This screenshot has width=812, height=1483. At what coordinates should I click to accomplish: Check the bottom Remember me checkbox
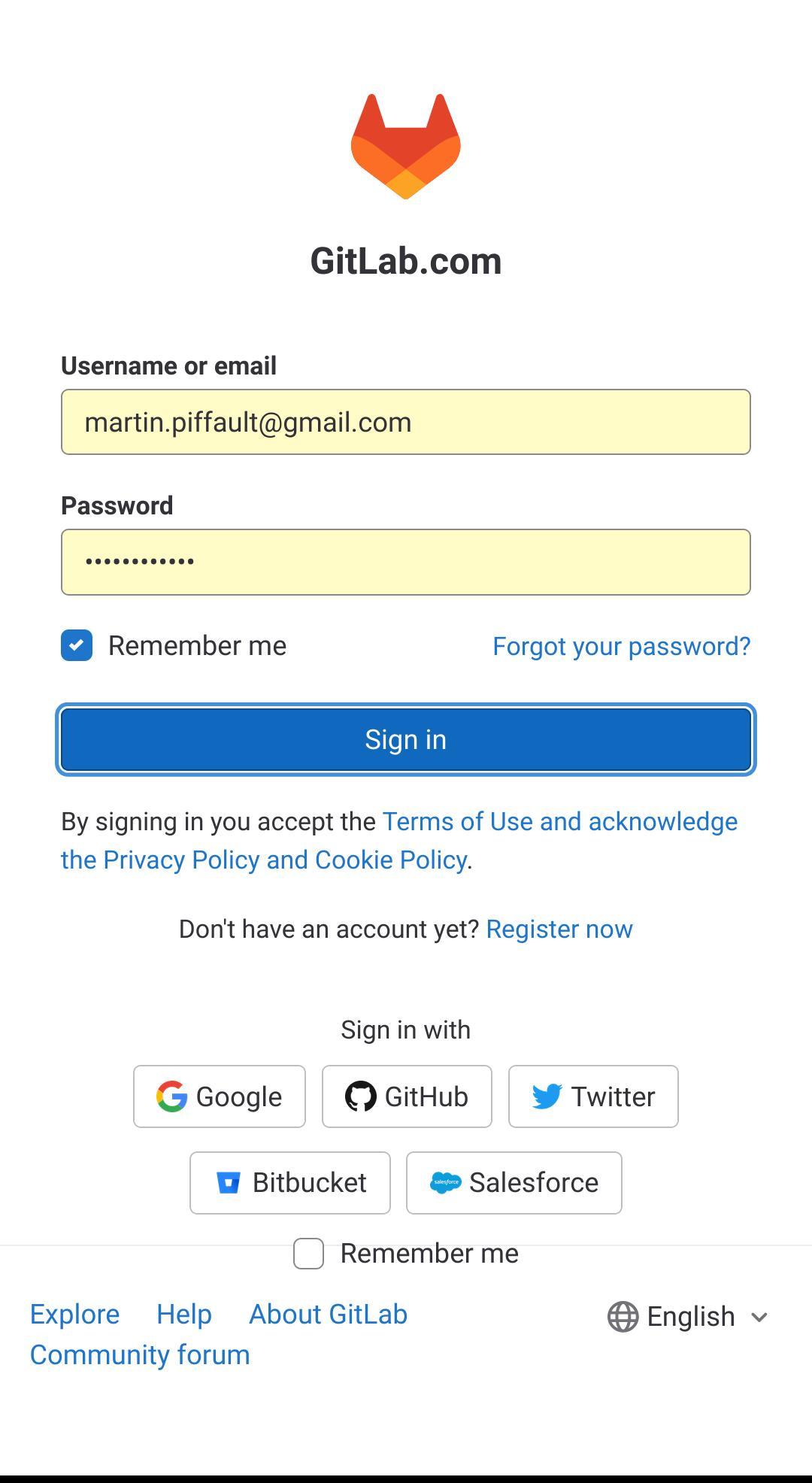(308, 1252)
